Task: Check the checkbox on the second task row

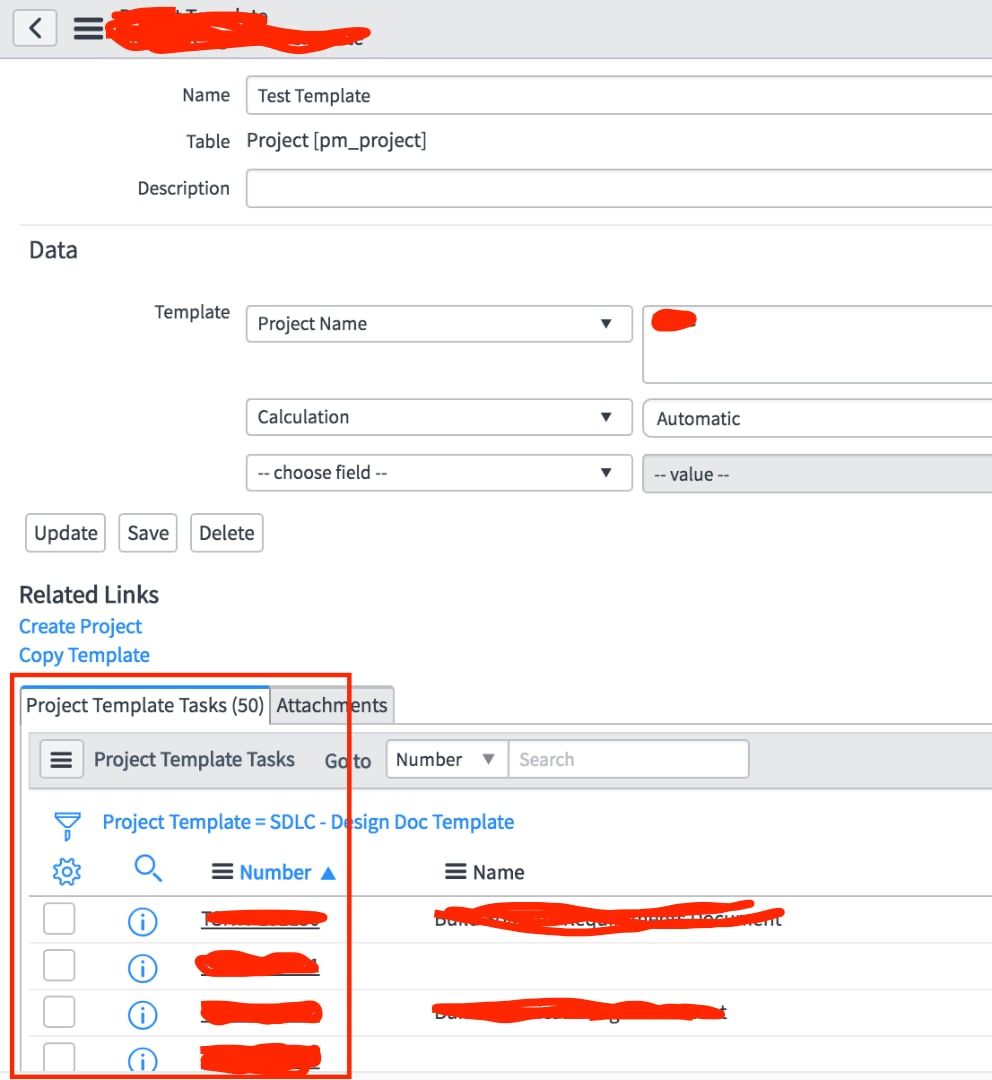Action: point(58,964)
